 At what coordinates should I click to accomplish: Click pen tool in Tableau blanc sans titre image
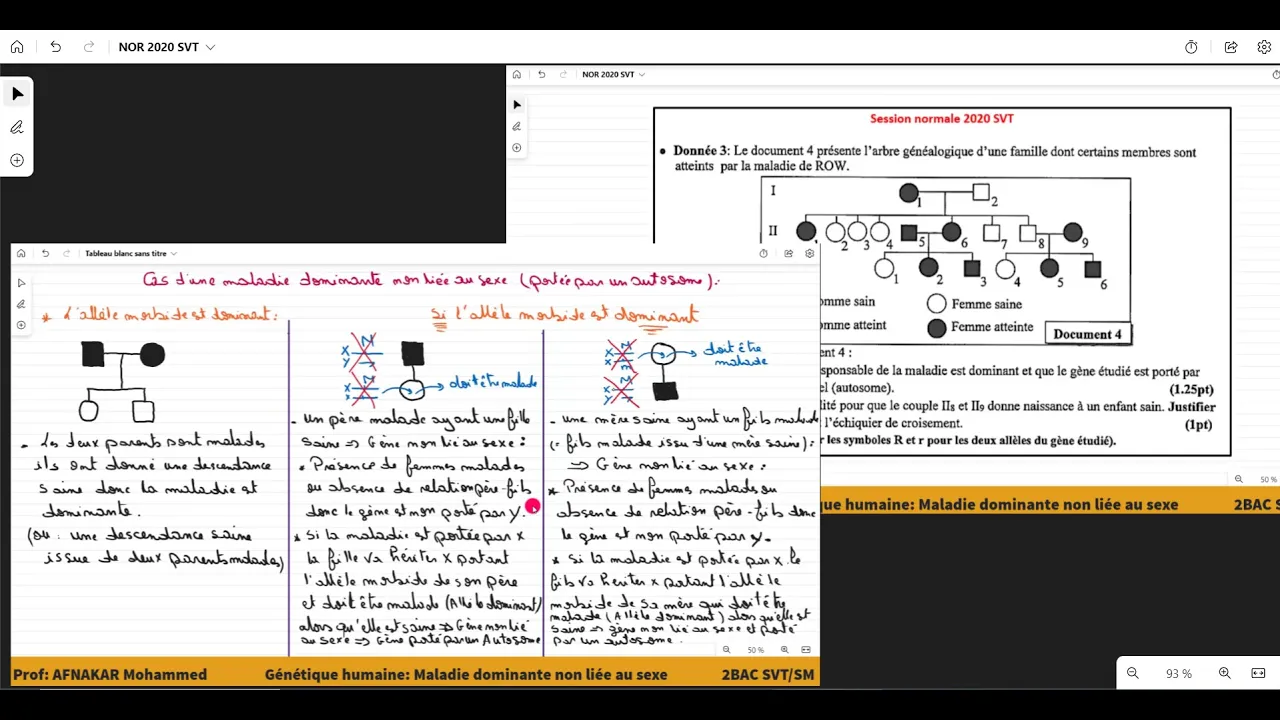coord(21,304)
